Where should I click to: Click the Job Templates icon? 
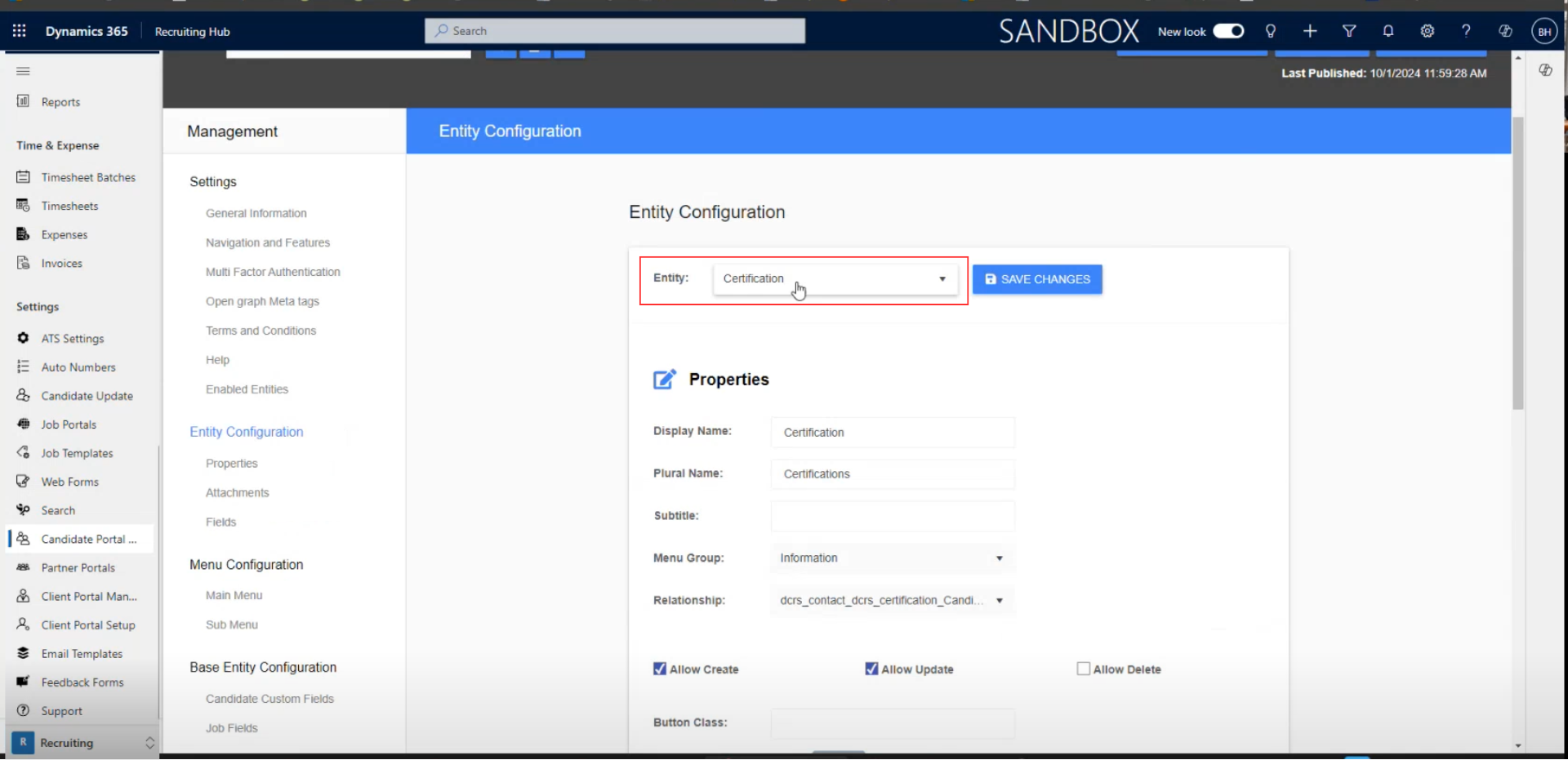tap(23, 452)
